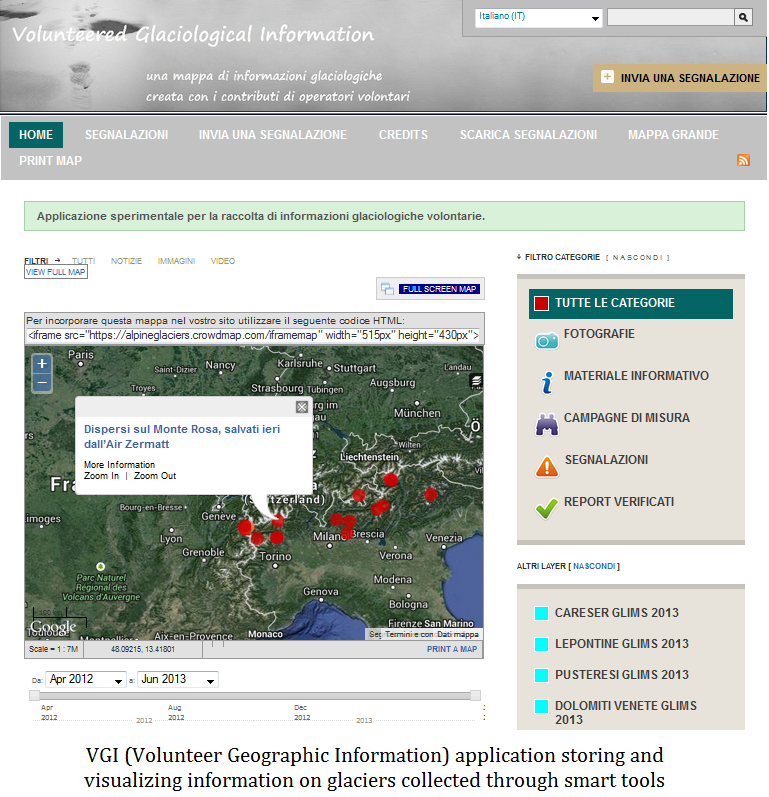
Task: Open the Credits tab
Action: 403,135
